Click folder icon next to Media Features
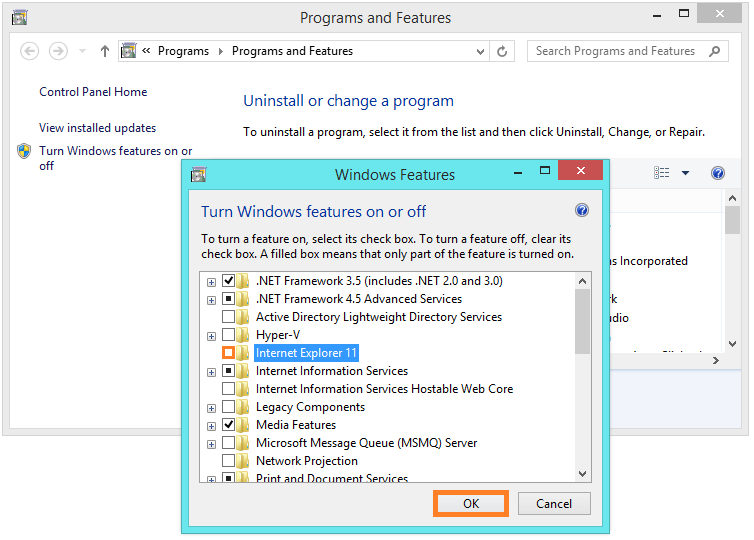Viewport: 754px width, 540px height. [243, 425]
